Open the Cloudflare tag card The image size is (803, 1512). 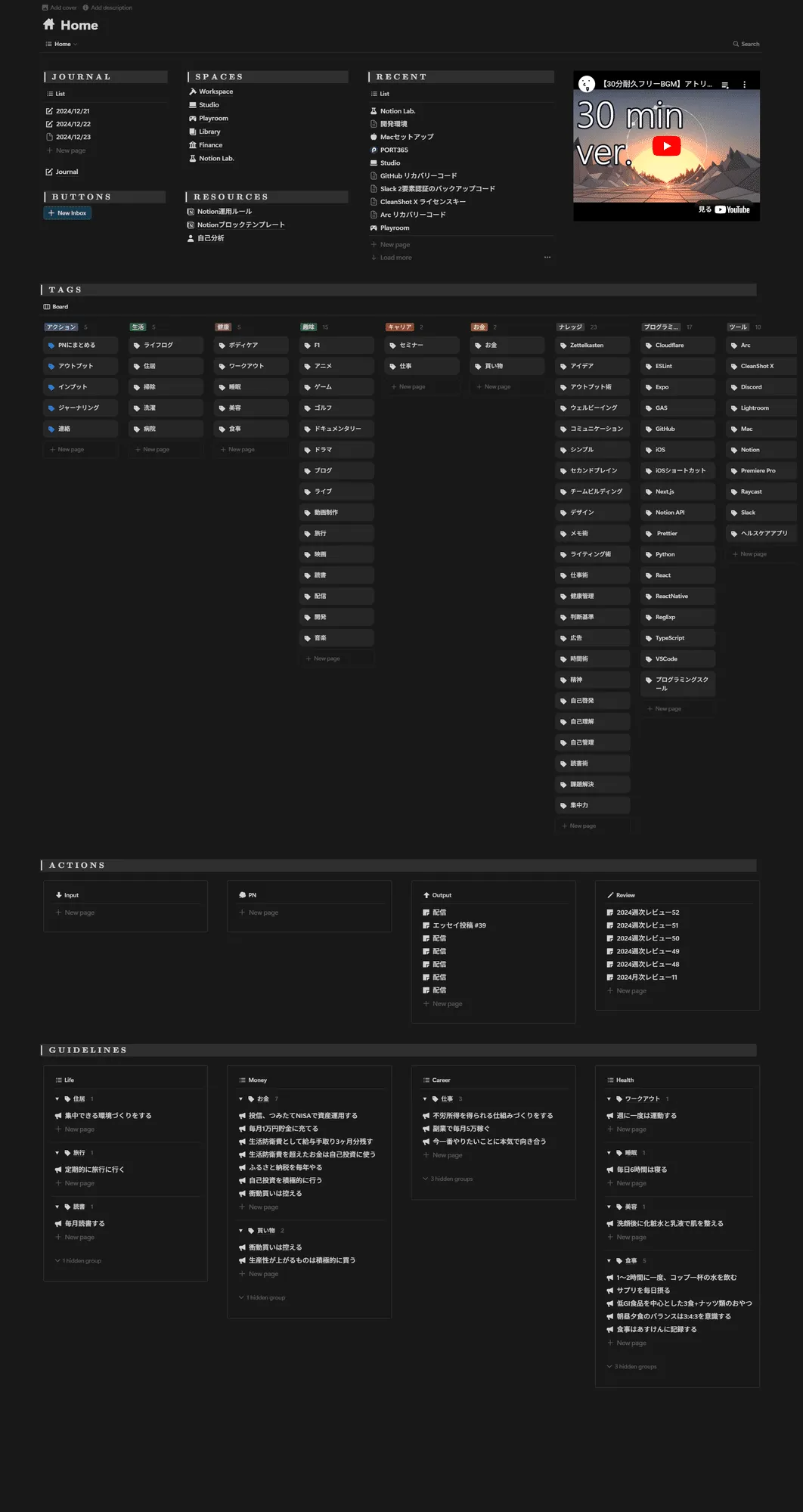pyautogui.click(x=678, y=345)
